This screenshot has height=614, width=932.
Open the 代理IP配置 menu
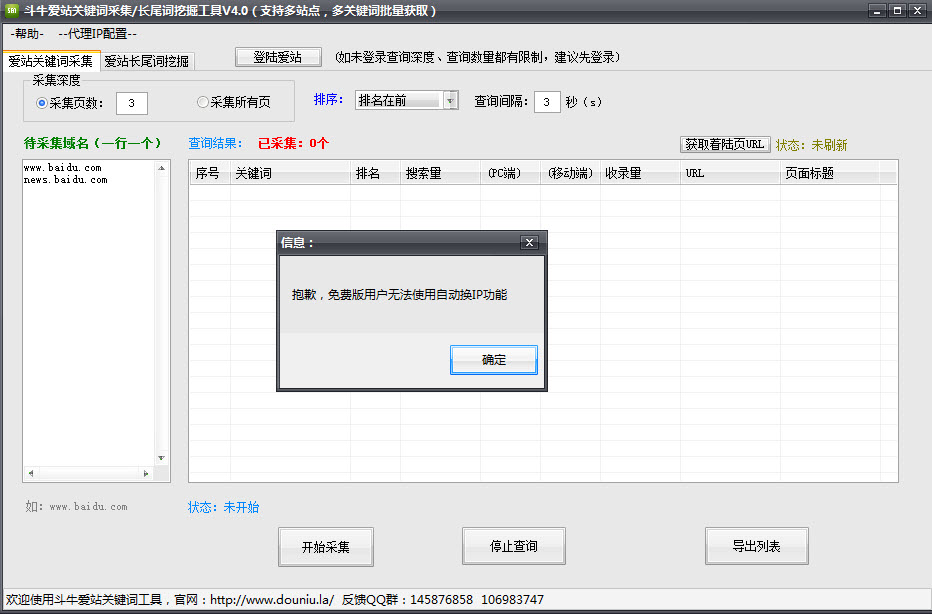pyautogui.click(x=97, y=34)
